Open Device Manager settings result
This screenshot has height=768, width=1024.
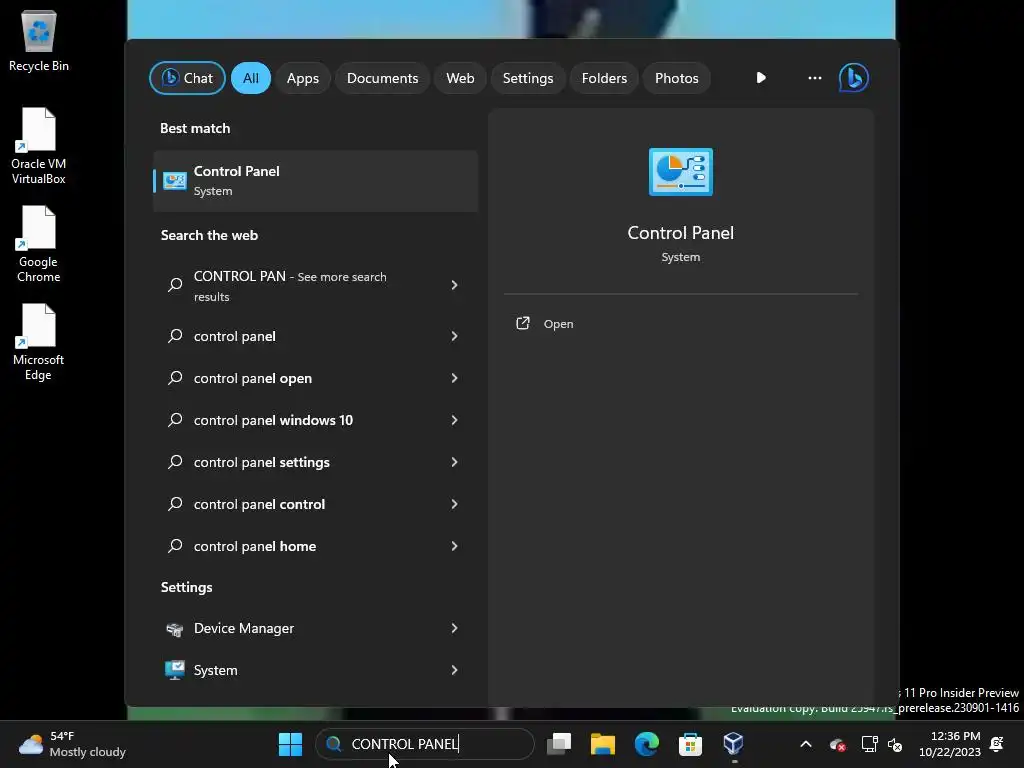point(315,628)
